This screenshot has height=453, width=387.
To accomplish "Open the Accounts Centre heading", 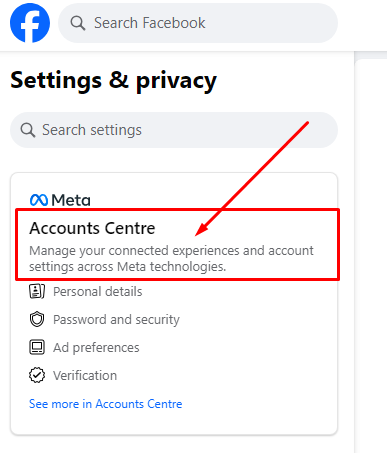I will (x=92, y=228).
